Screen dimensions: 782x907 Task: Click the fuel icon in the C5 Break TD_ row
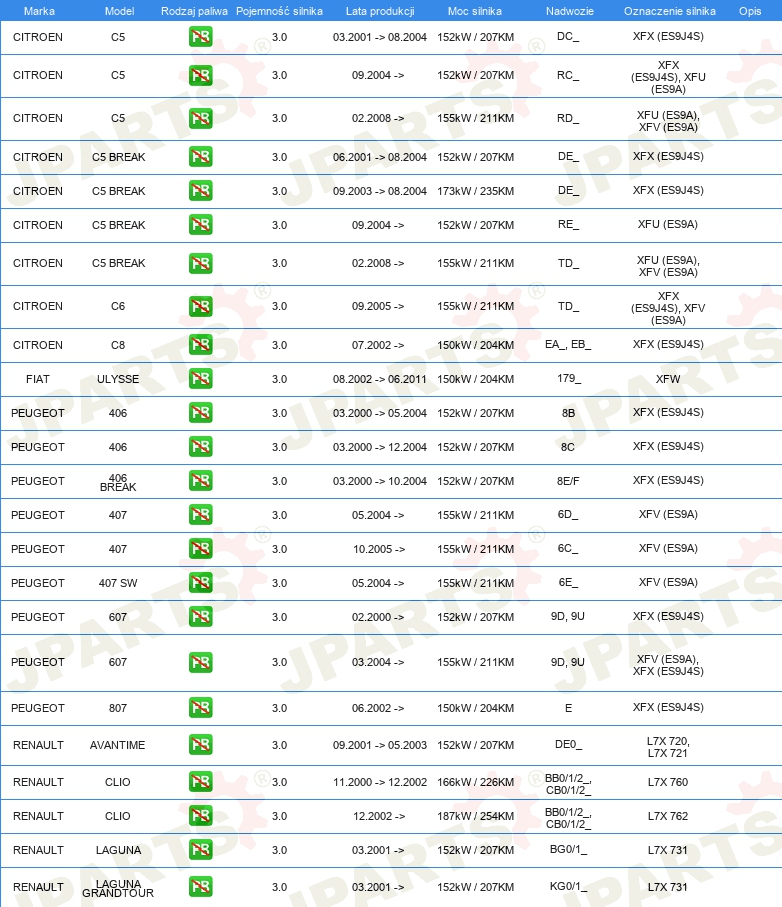201,263
